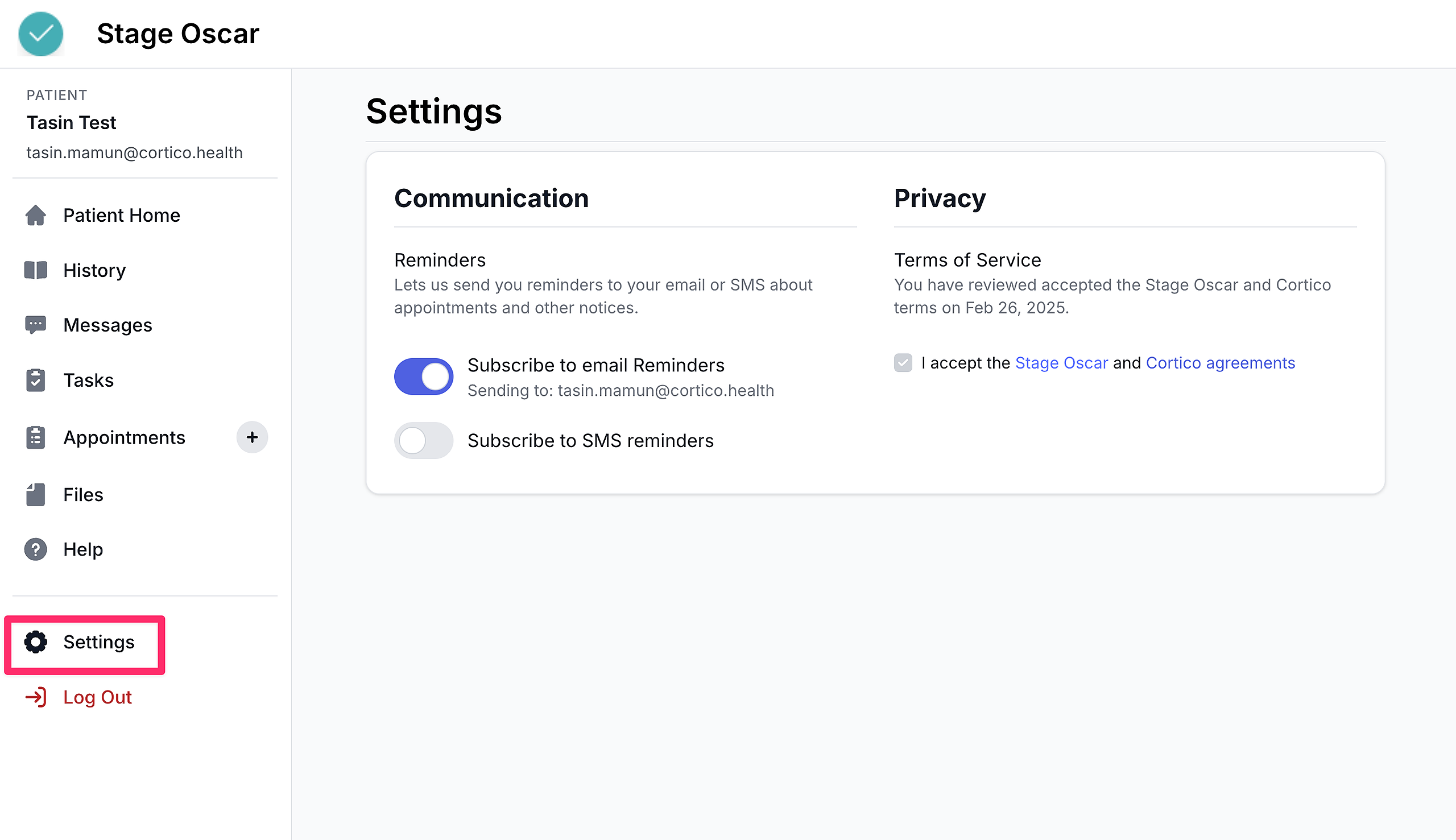Click the Appointments clipboard list icon
The height and width of the screenshot is (840, 1456).
[35, 437]
